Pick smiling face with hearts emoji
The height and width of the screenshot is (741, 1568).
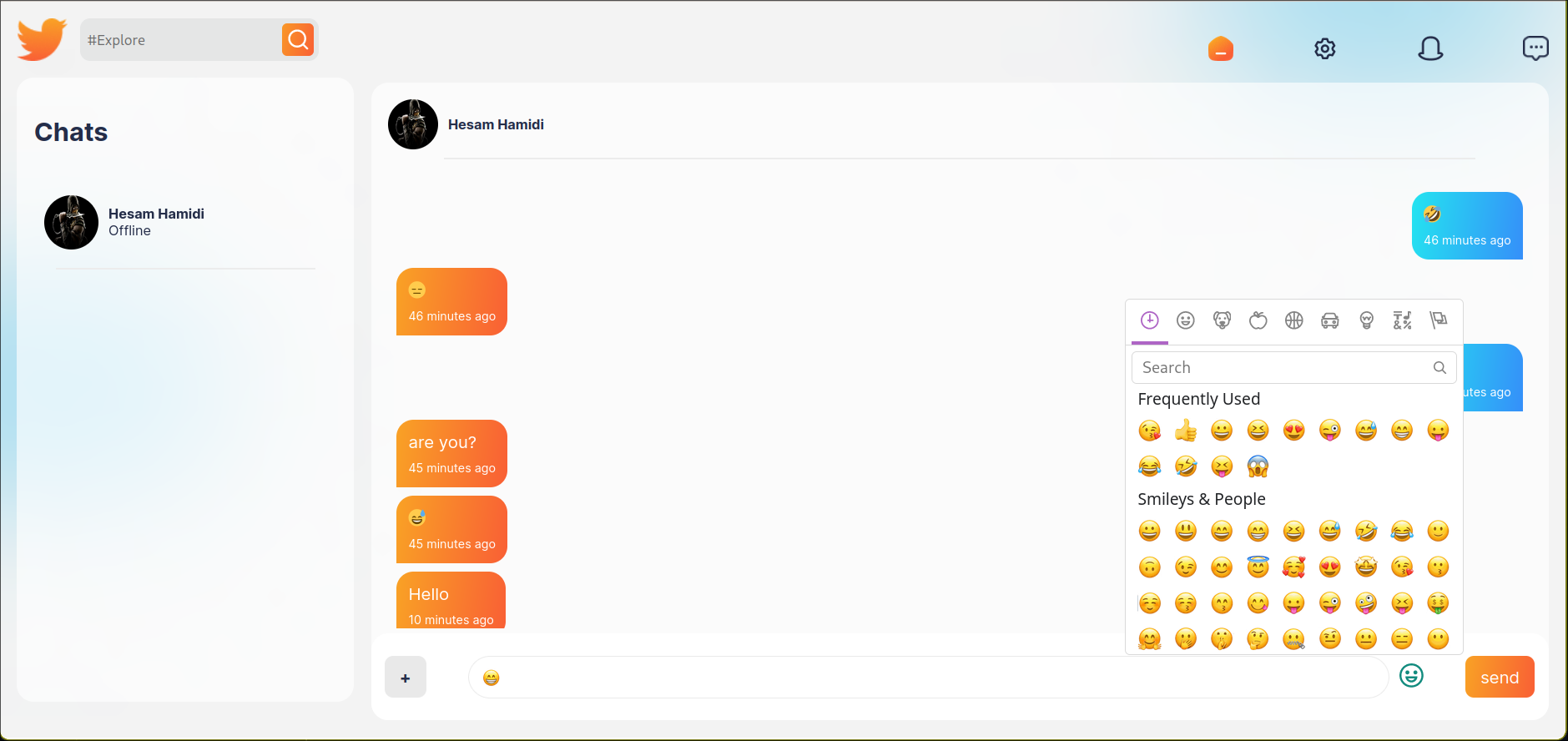[1294, 567]
